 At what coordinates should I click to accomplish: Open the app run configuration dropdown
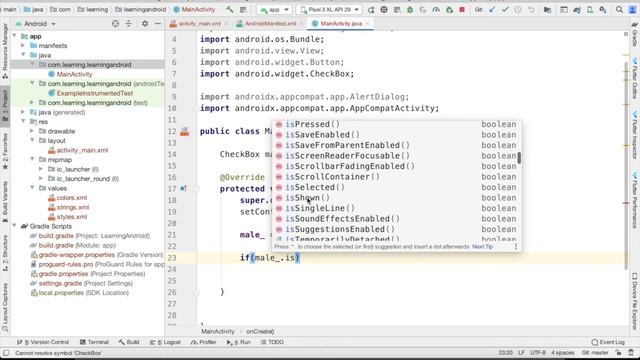click(274, 9)
